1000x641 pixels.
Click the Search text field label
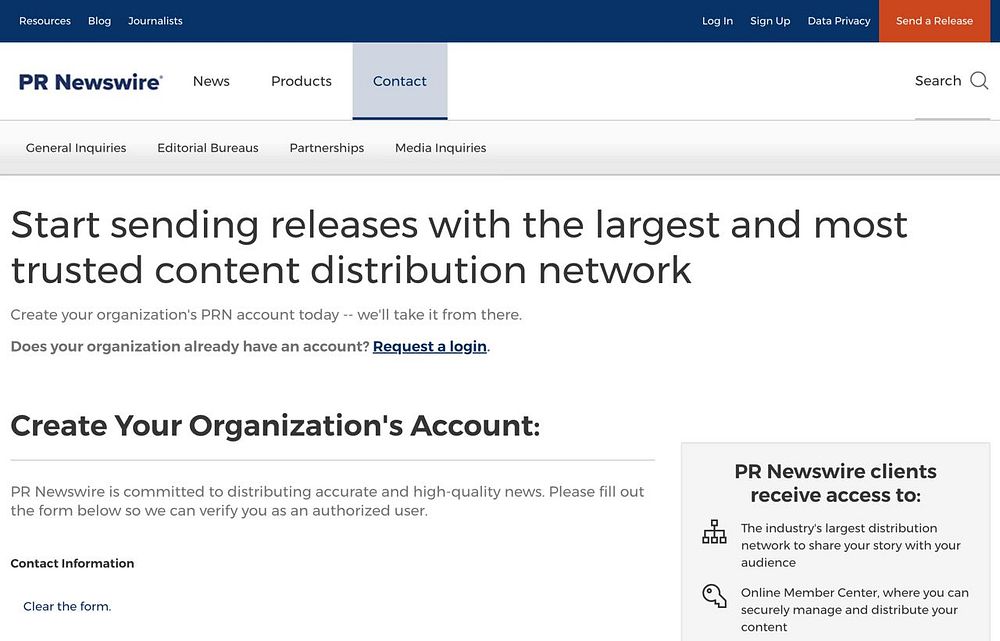[x=938, y=81]
